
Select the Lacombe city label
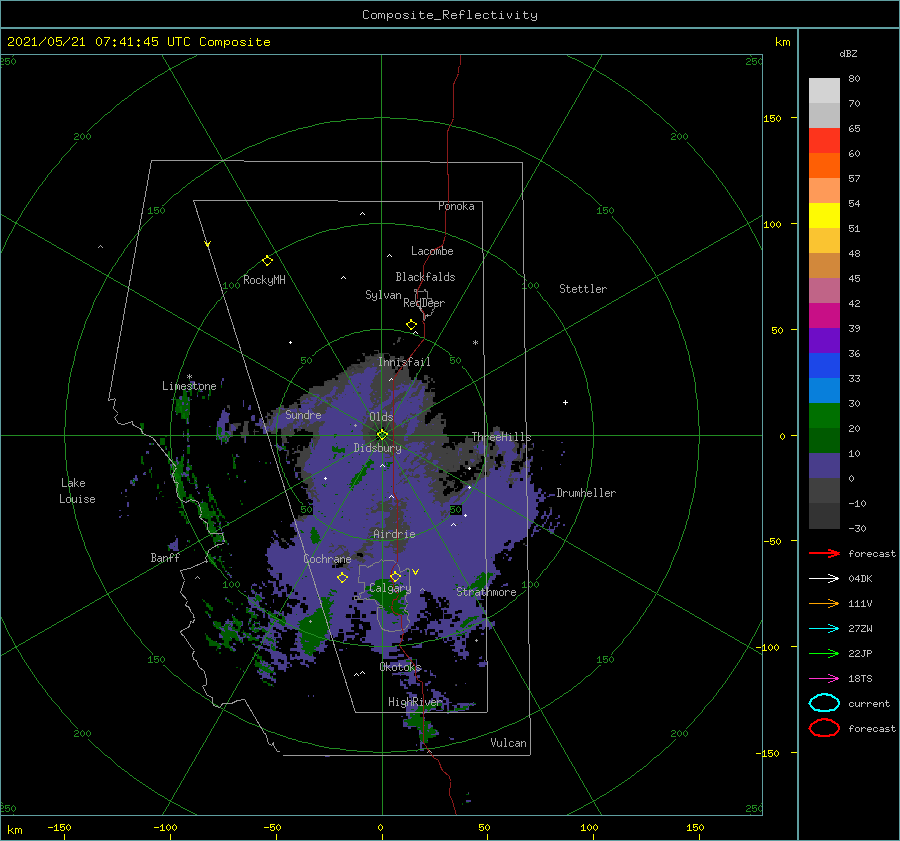(432, 251)
